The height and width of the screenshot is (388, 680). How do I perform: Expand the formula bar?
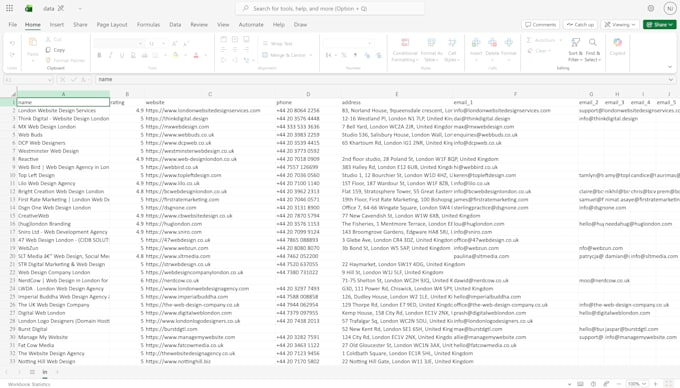point(671,80)
